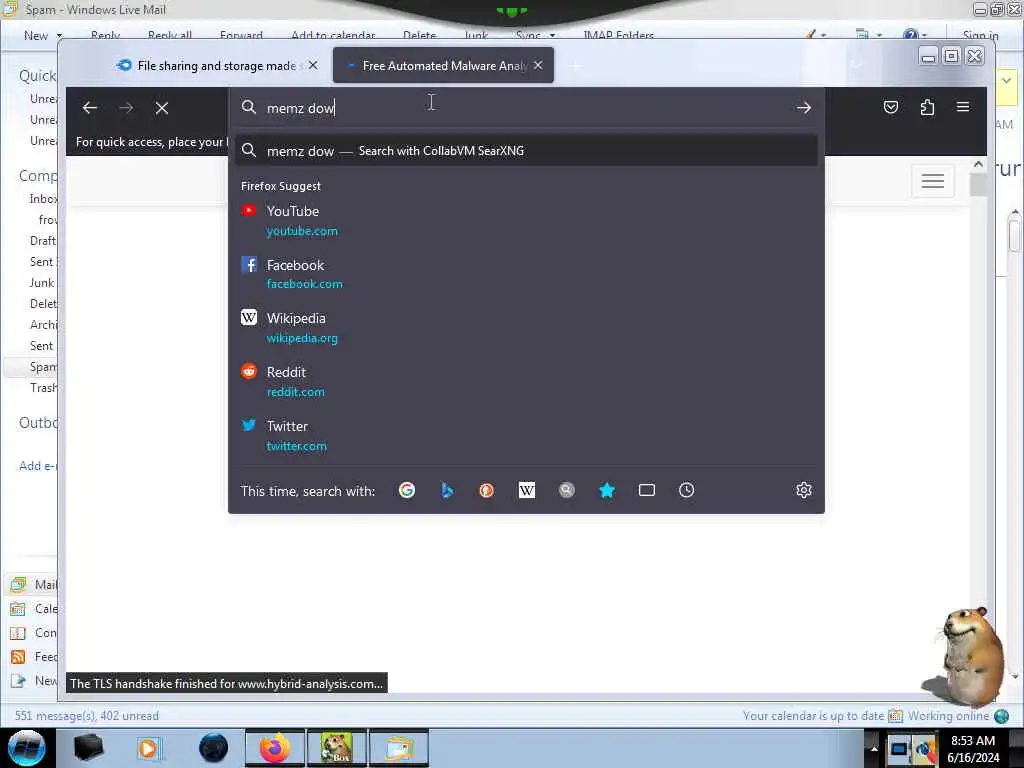Open Feeds section in Live Mail sidebar
1024x768 pixels.
pos(33,657)
